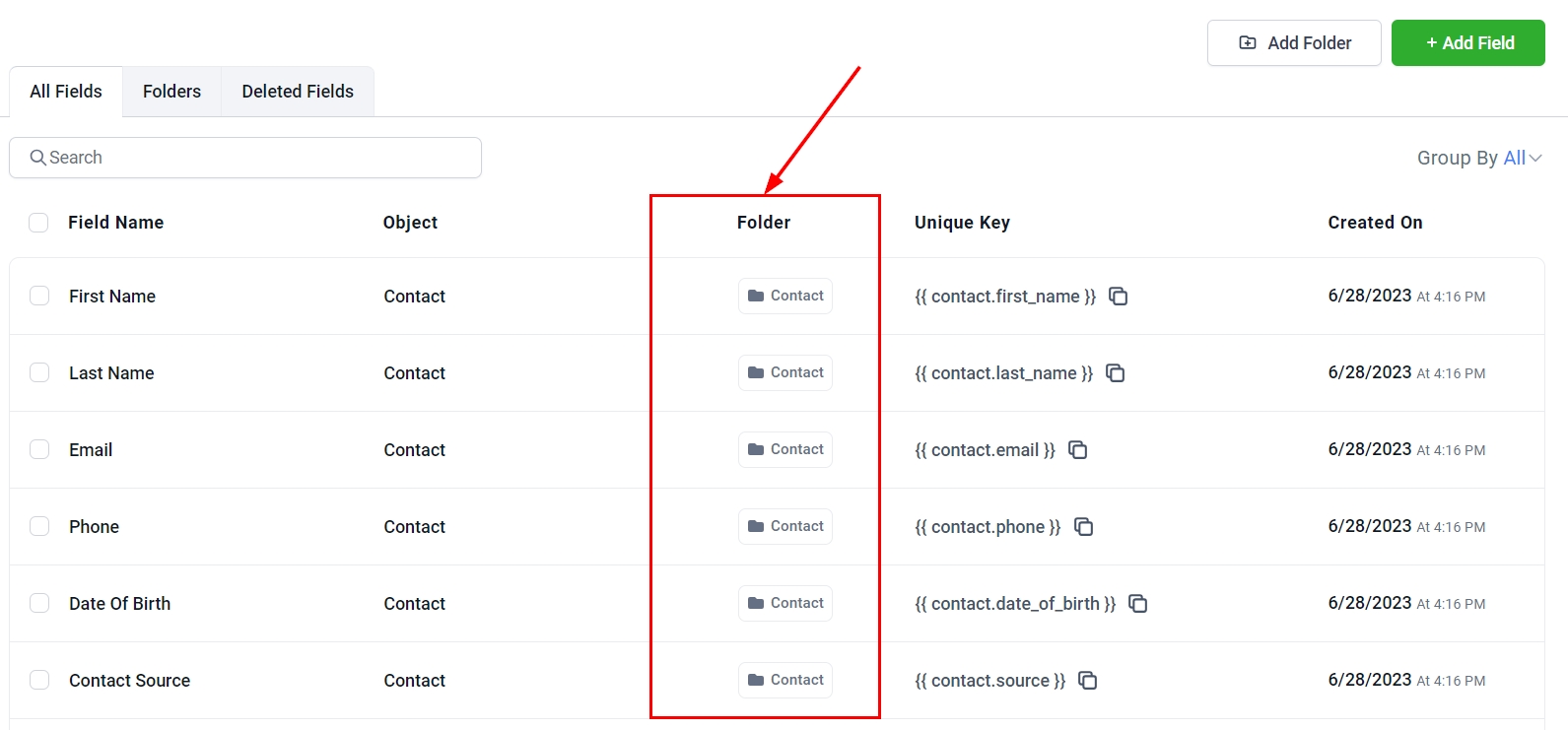Click the Contact folder badge for Email
The width and height of the screenshot is (1568, 730).
[785, 450]
